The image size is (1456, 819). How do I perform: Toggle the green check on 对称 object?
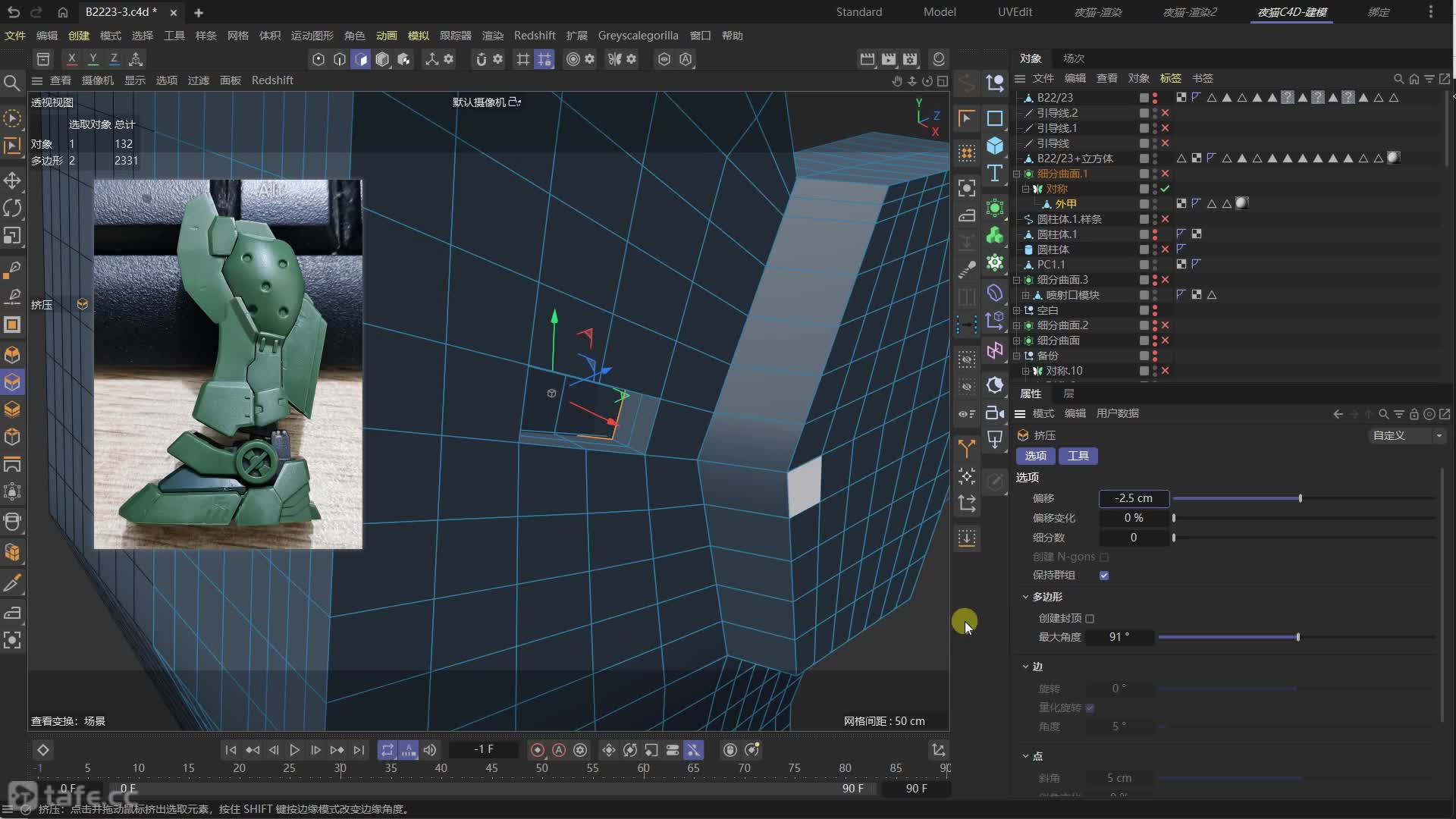(x=1166, y=189)
